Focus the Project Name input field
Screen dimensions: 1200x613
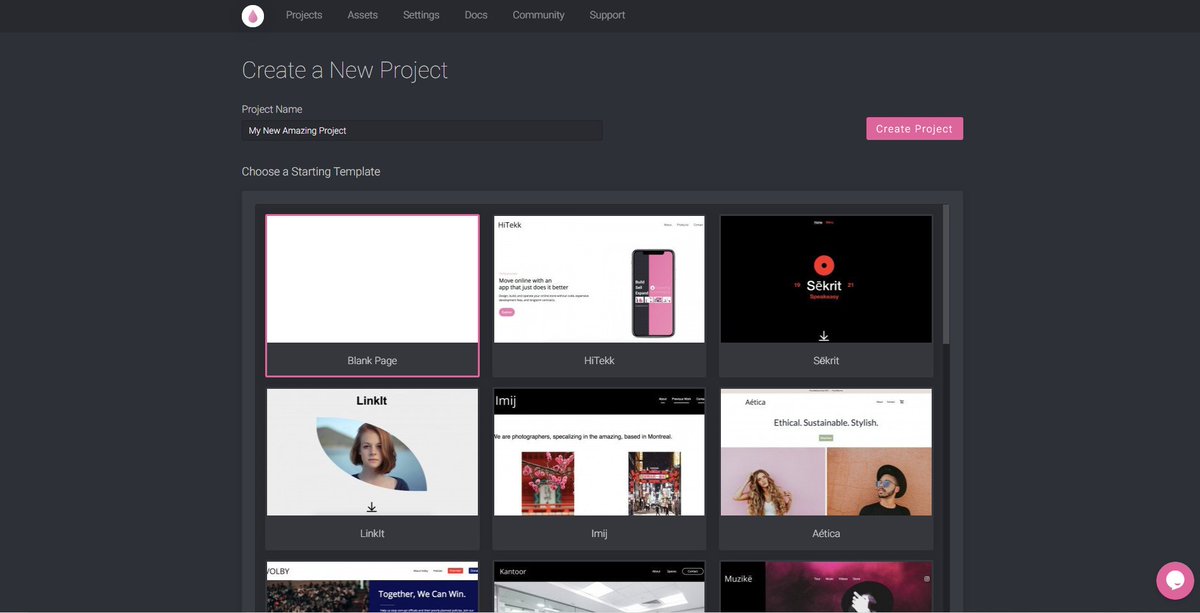pyautogui.click(x=422, y=130)
